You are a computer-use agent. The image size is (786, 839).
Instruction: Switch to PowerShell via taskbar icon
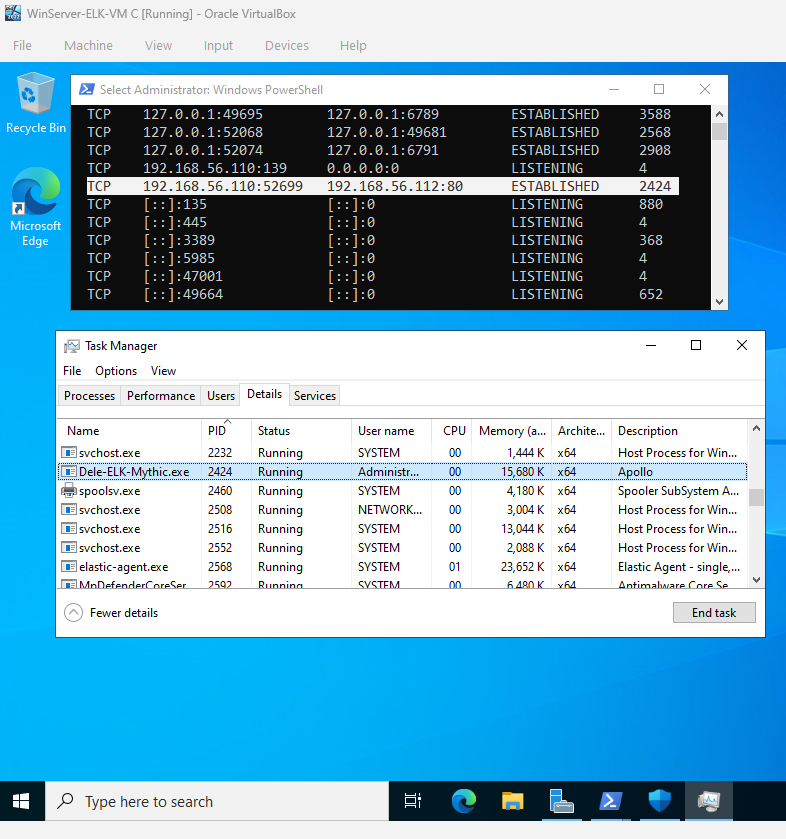point(611,801)
